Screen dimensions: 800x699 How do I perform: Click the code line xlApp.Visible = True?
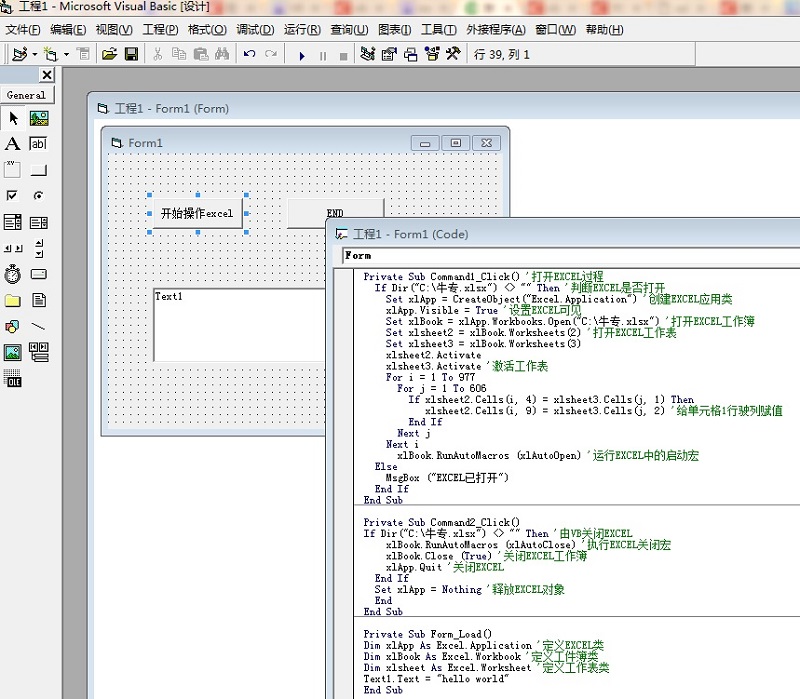(441, 310)
